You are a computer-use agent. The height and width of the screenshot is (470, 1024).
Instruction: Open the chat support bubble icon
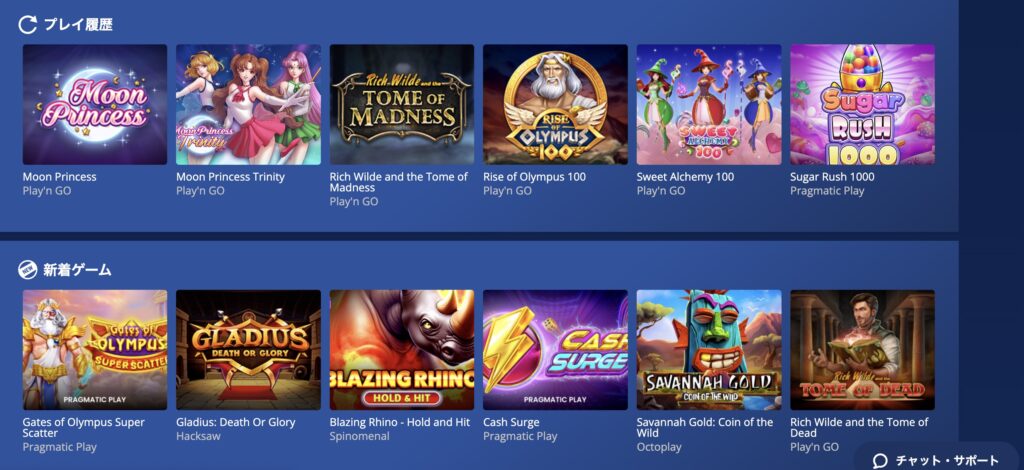(880, 461)
